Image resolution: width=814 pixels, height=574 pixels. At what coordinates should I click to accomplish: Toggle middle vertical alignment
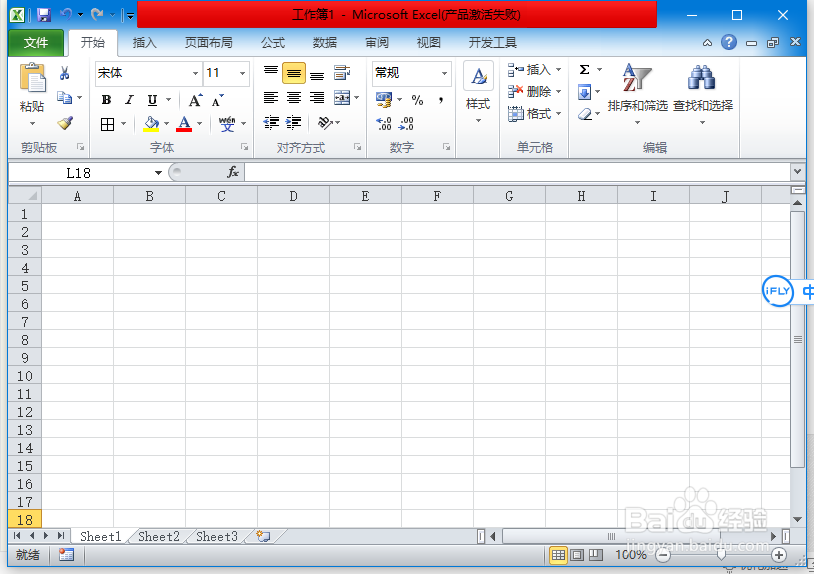pos(294,73)
